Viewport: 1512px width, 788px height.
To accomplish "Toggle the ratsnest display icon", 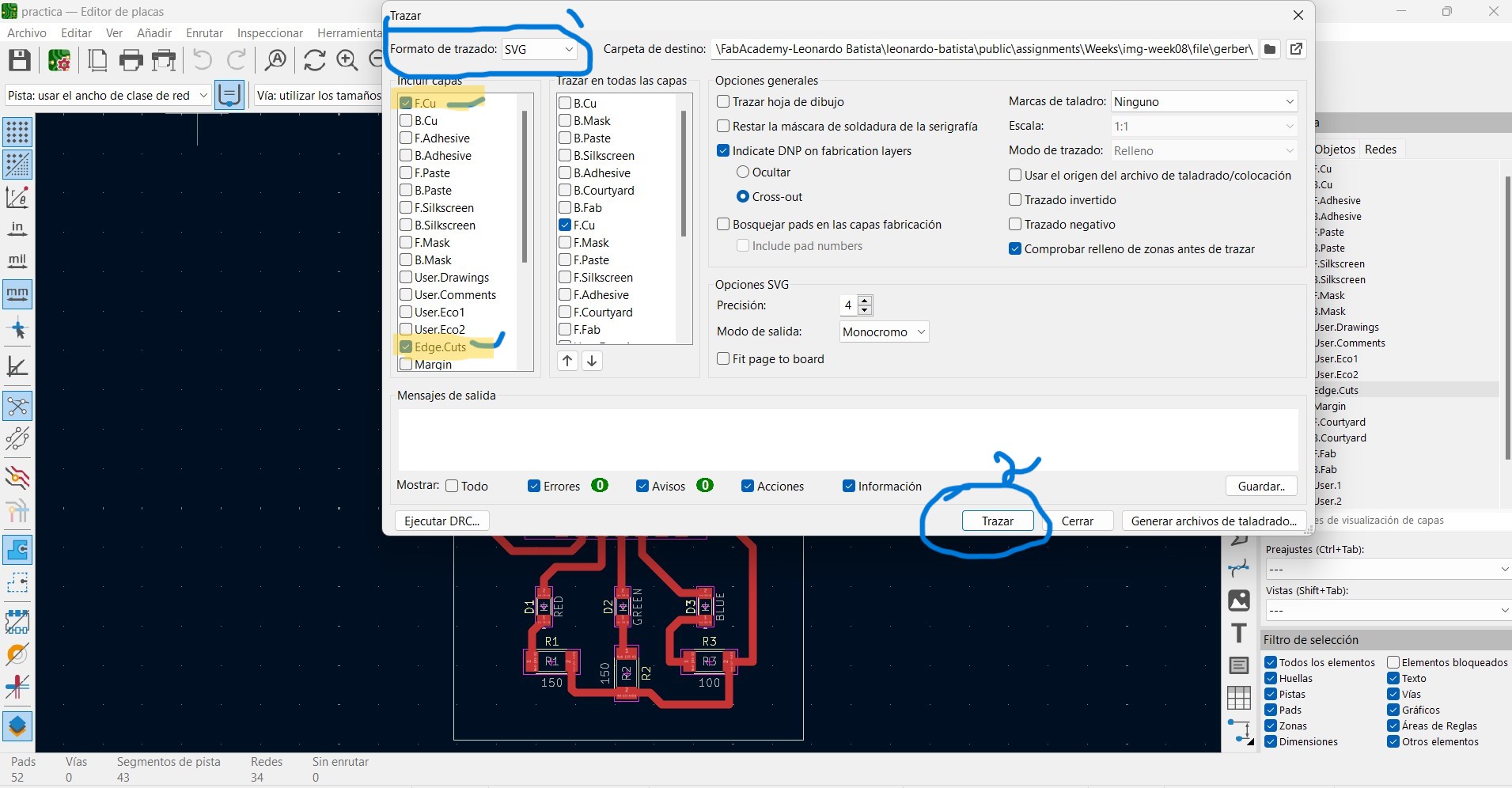I will pos(17,407).
